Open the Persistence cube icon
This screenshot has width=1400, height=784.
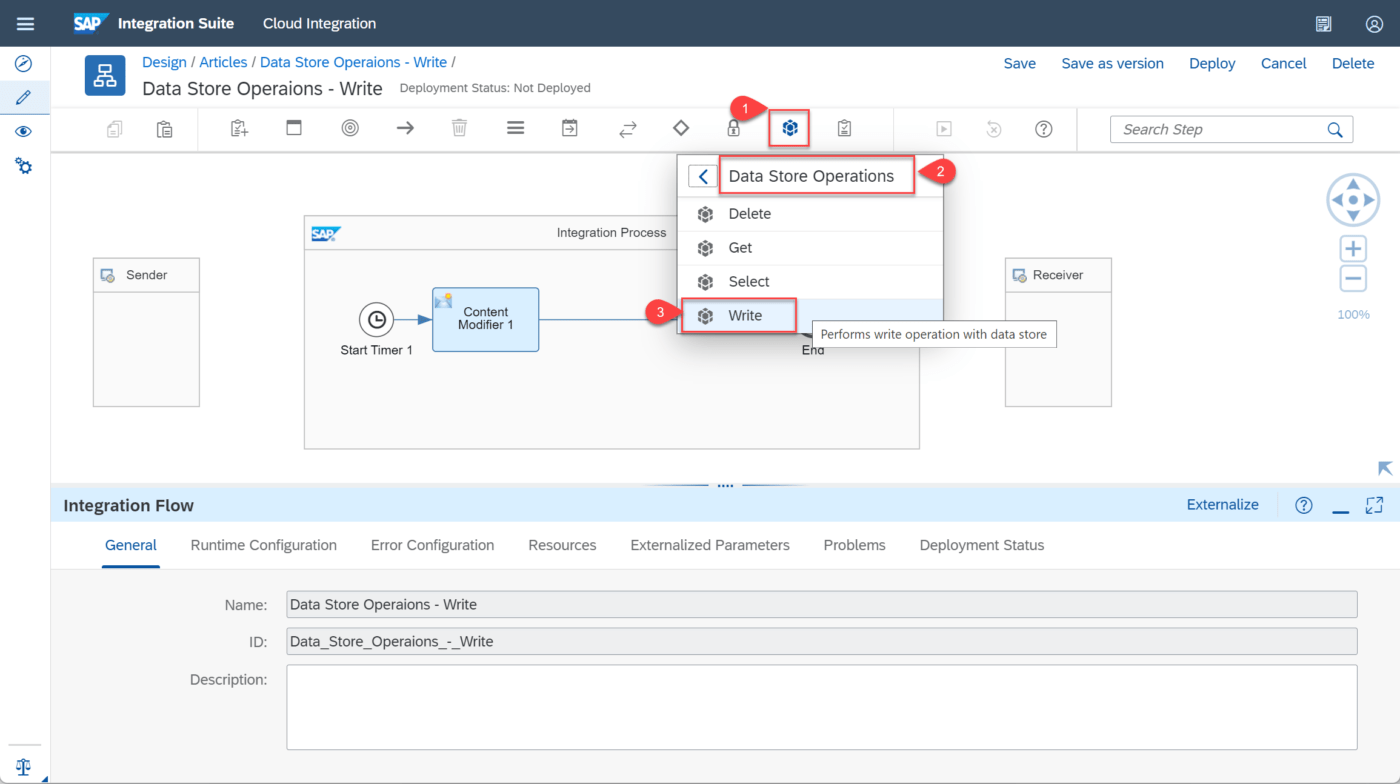pyautogui.click(x=790, y=128)
